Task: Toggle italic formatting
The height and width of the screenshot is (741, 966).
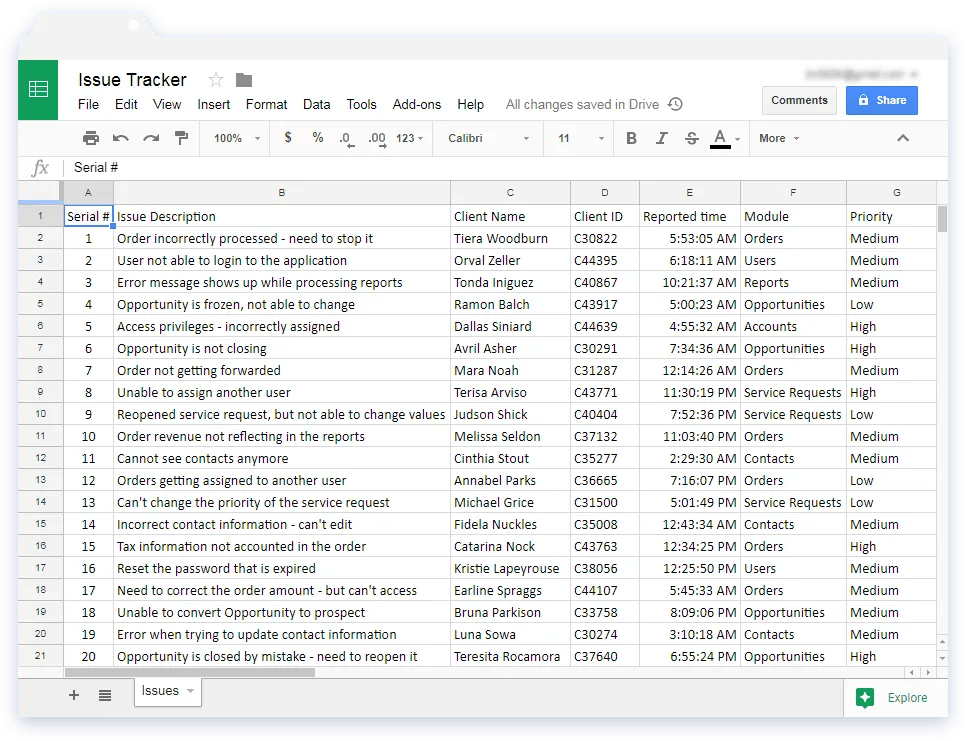Action: (x=660, y=137)
